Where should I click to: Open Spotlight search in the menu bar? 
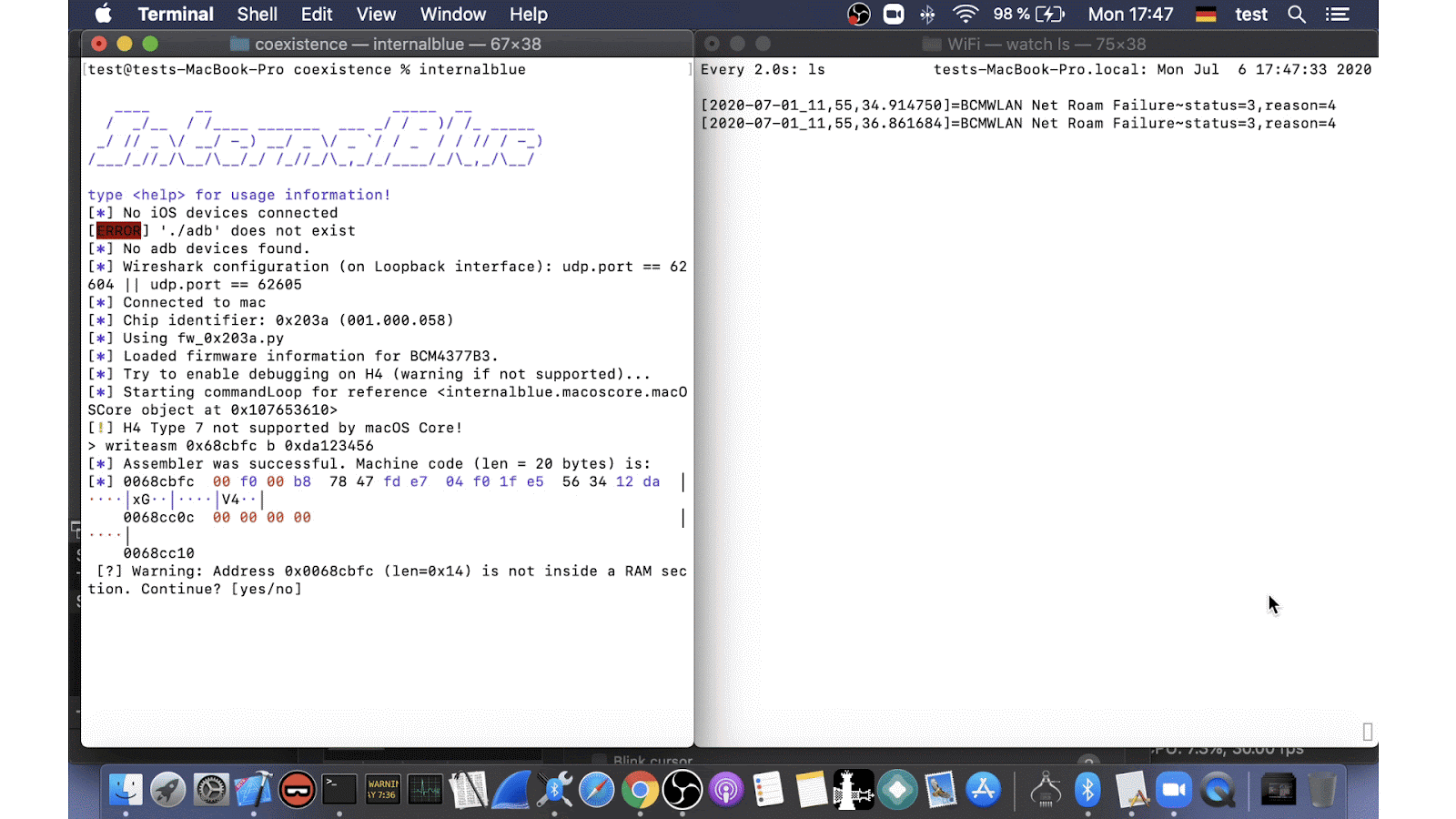click(x=1297, y=15)
